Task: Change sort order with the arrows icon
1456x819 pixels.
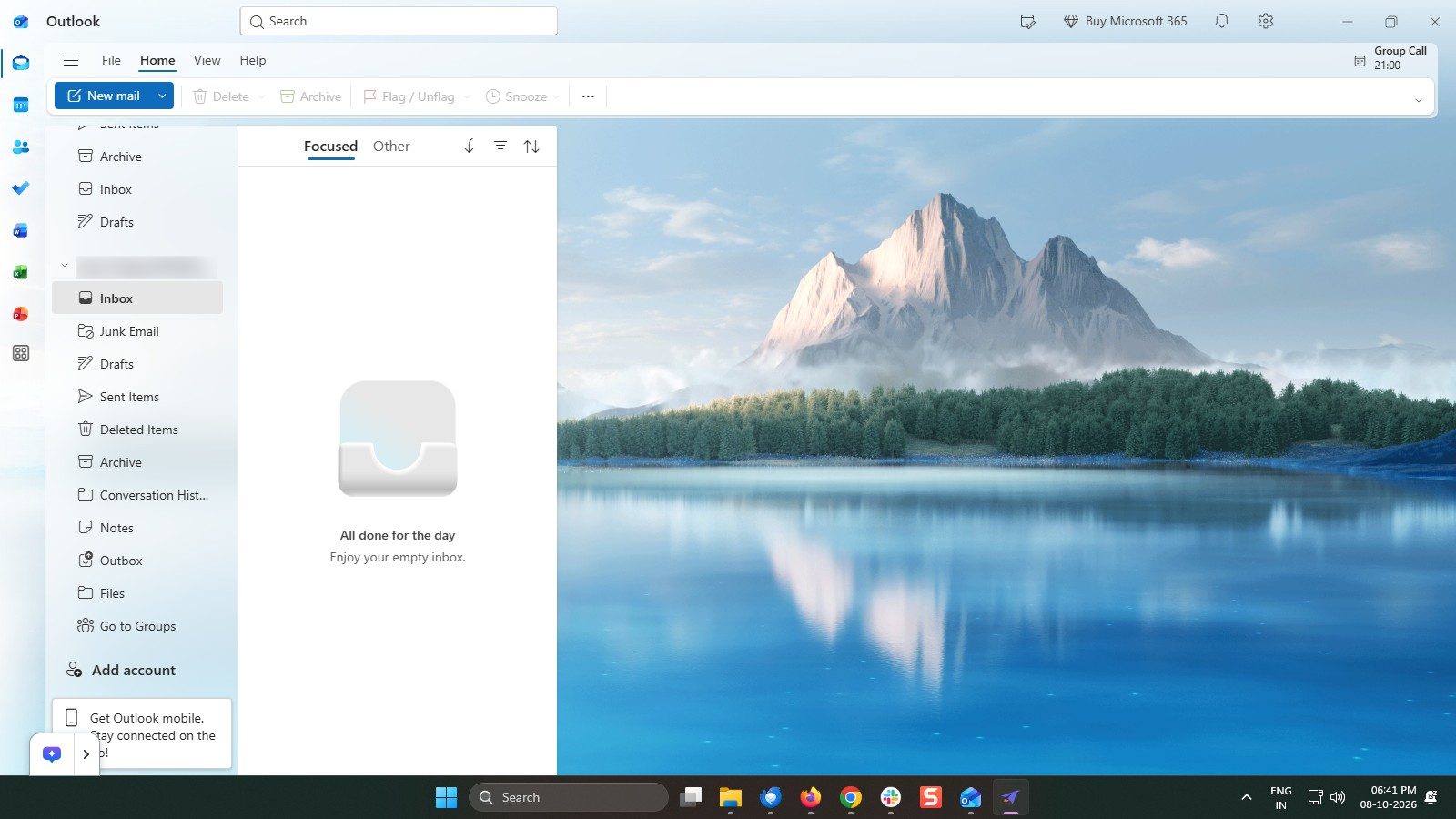Action: (x=531, y=146)
